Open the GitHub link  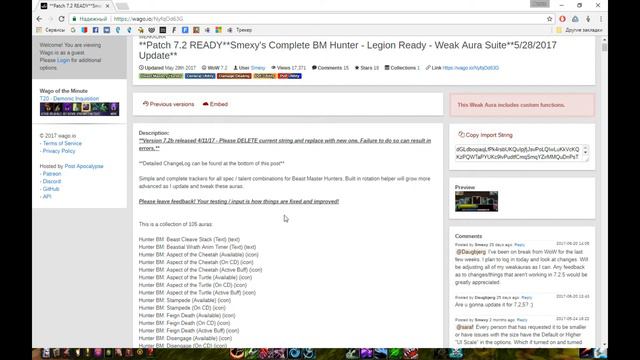51,189
